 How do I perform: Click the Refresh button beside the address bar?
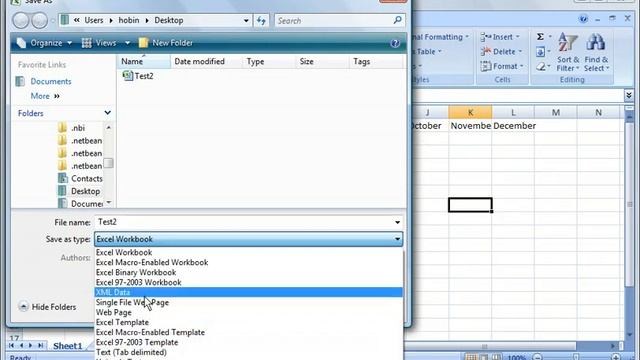[x=261, y=20]
